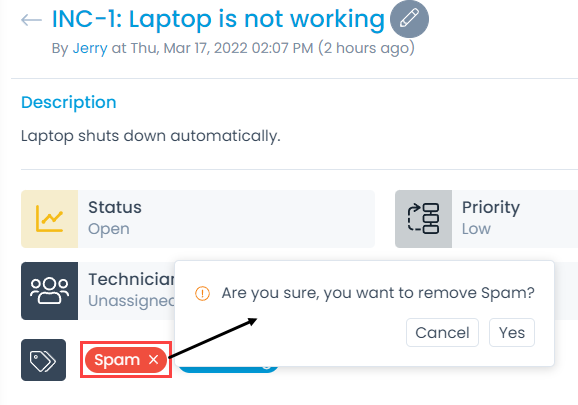Go back using the left arrow icon
Screen dimensions: 578x405
click(31, 20)
